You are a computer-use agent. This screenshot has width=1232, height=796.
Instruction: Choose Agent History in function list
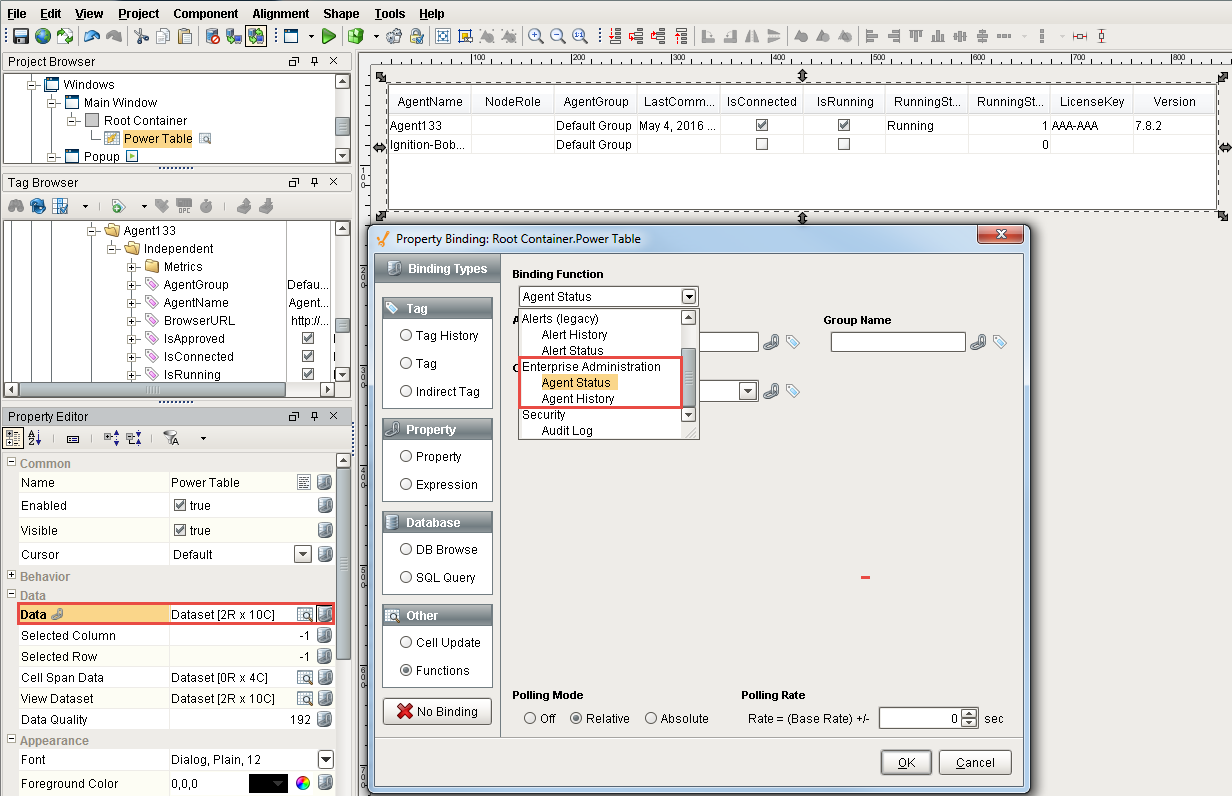pyautogui.click(x=578, y=399)
